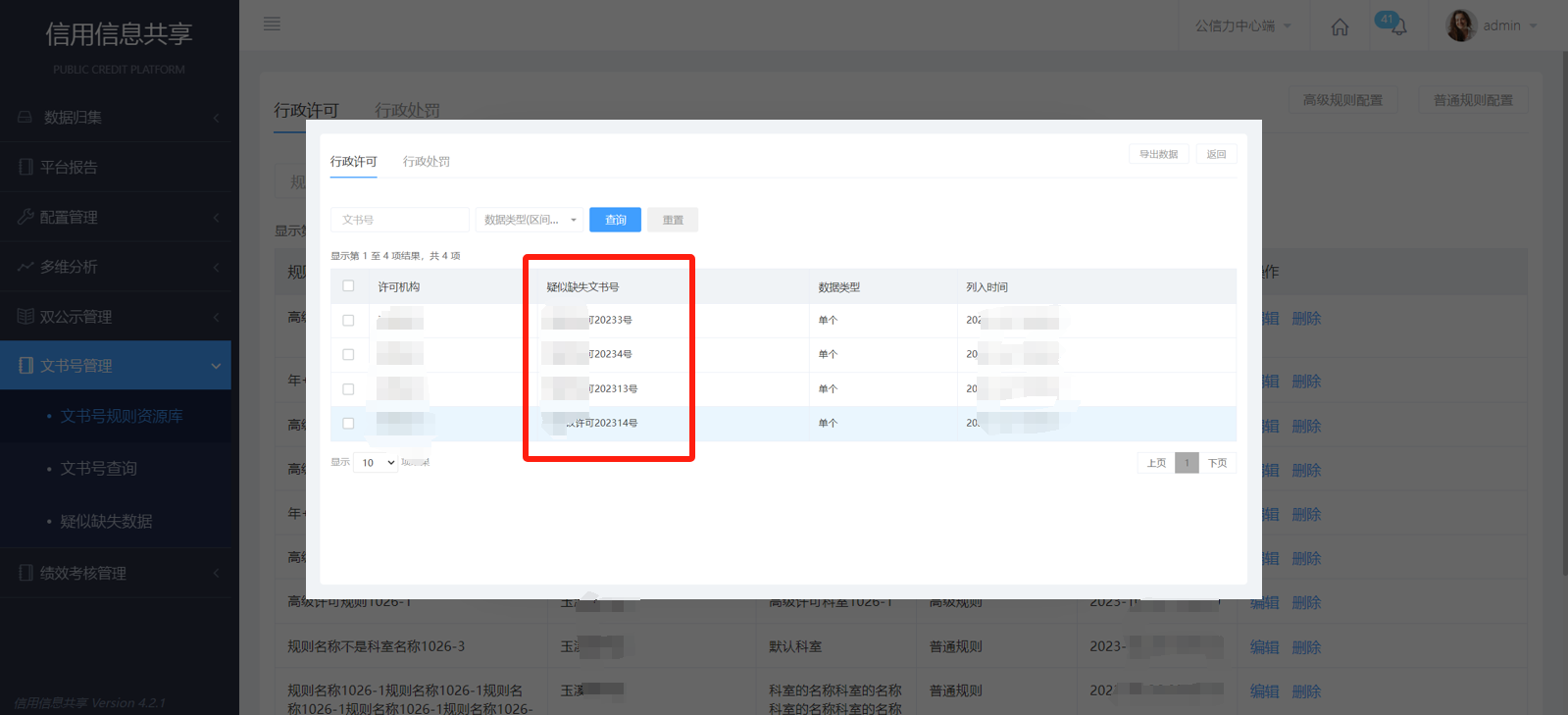Go to 上页 previous page
This screenshot has height=715, width=1568.
tap(1157, 463)
